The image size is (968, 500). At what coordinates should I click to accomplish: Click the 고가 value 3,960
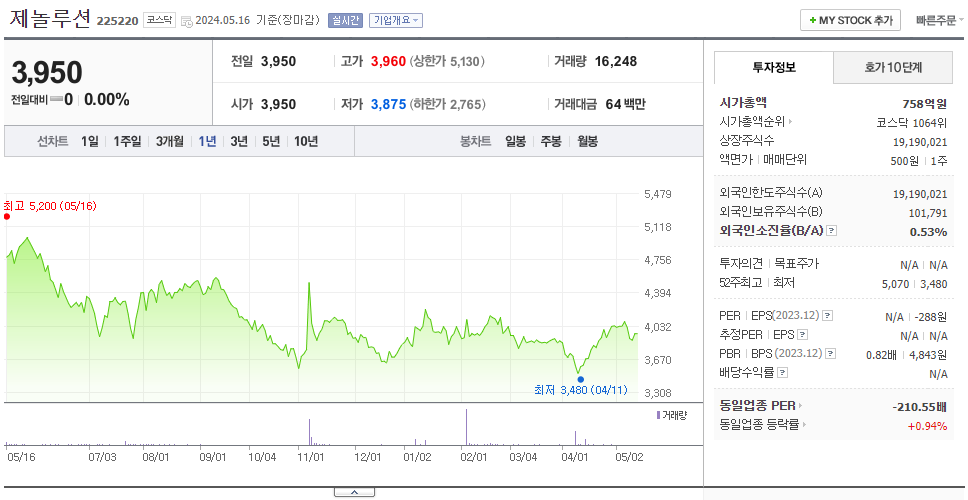[x=388, y=62]
